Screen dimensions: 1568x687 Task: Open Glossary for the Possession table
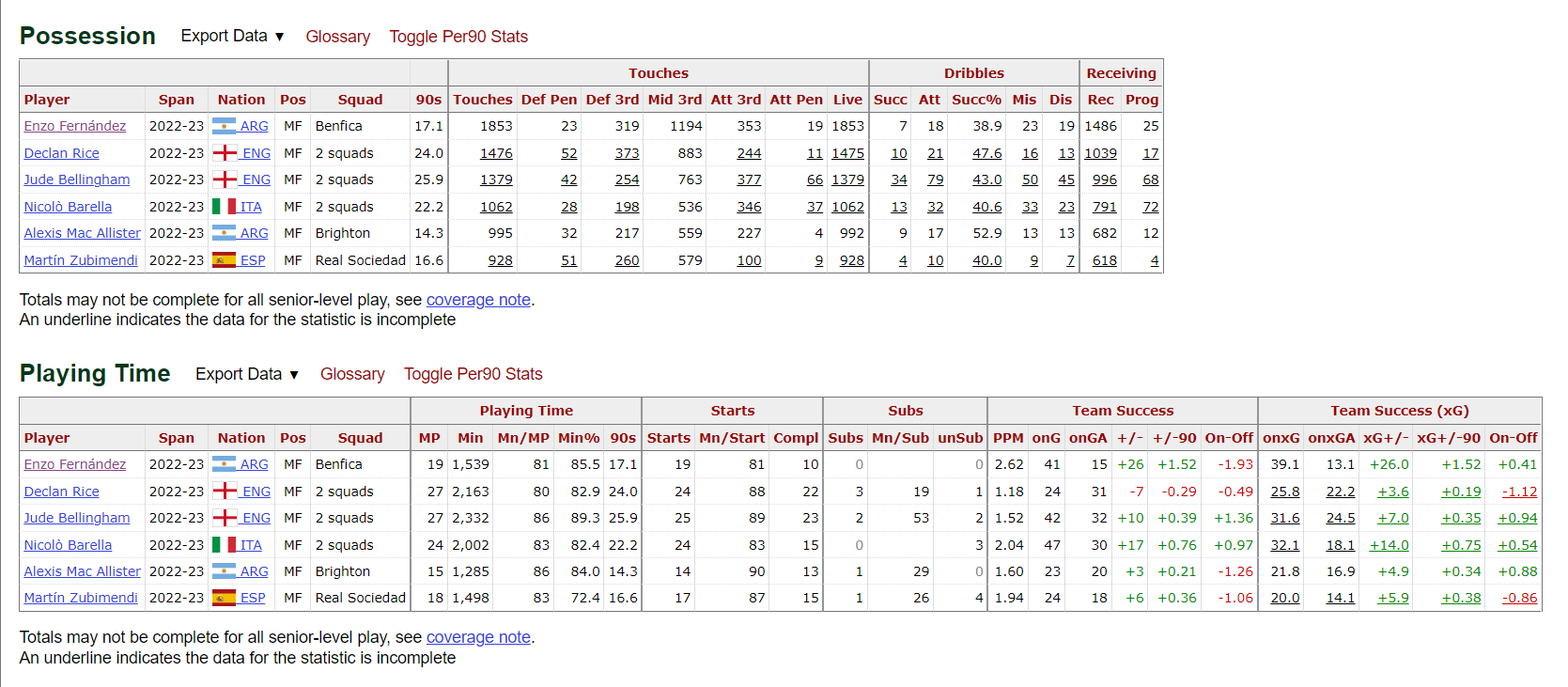click(338, 37)
